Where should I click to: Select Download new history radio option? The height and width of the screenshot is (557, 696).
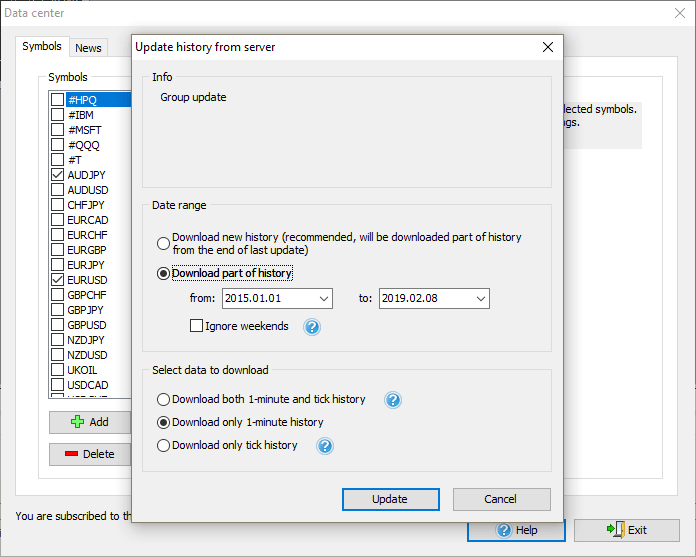pos(163,243)
